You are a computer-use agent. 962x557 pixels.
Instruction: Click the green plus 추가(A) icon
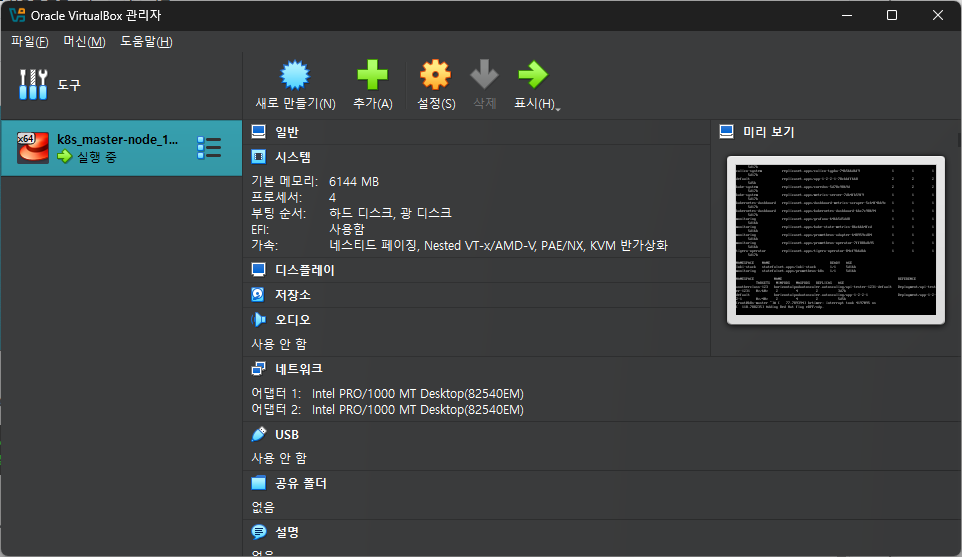372,75
